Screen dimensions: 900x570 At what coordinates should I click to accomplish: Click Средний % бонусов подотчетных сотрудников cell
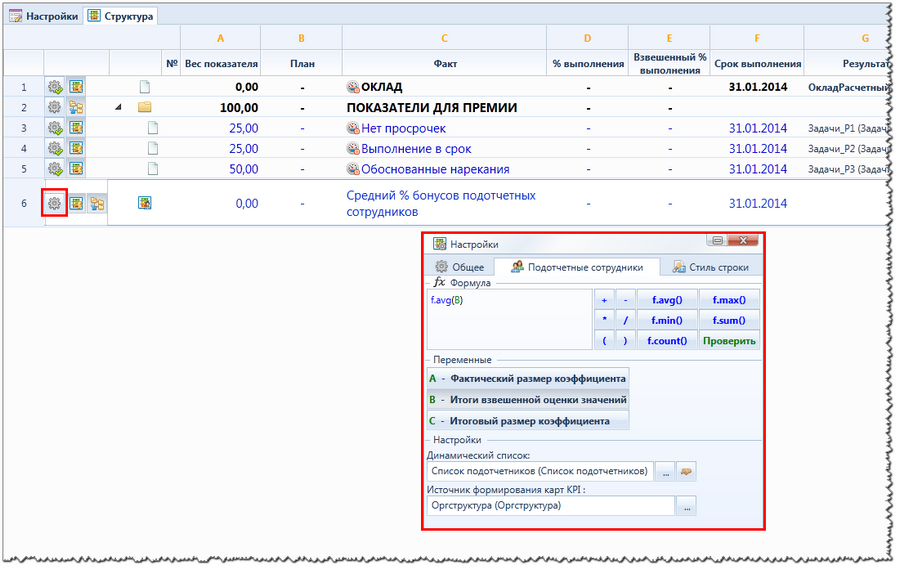[x=444, y=203]
